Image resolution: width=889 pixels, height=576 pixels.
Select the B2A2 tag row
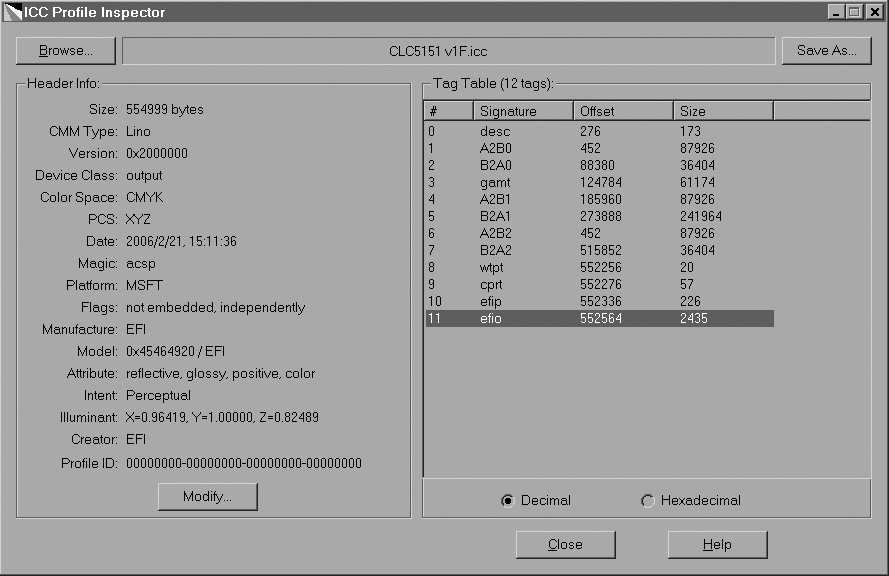coord(599,251)
